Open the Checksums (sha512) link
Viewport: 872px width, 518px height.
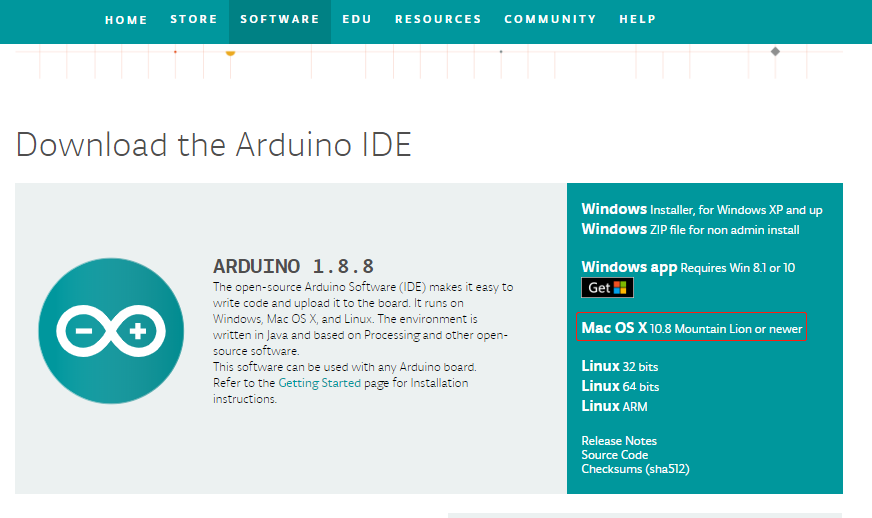click(635, 469)
